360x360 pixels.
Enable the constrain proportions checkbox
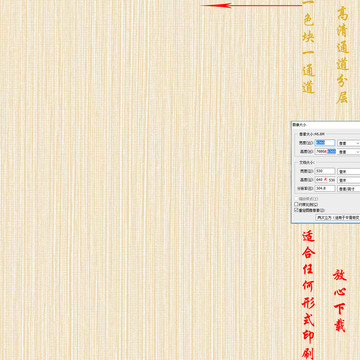pos(296,204)
